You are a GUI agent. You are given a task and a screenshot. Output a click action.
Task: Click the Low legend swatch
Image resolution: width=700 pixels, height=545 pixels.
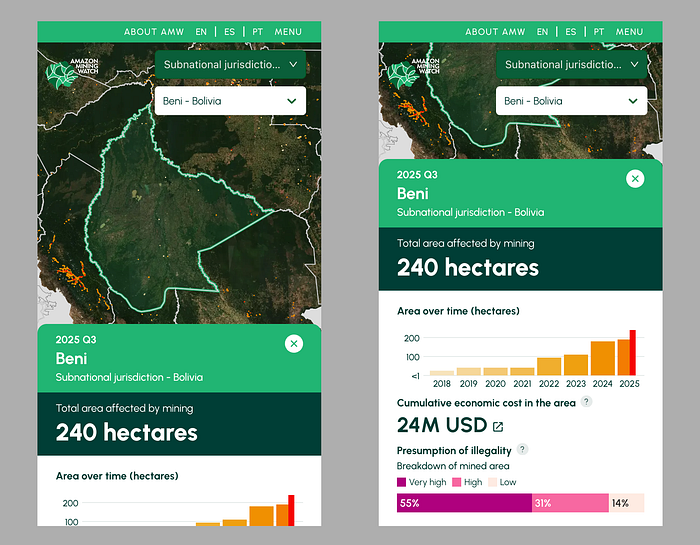click(x=492, y=482)
